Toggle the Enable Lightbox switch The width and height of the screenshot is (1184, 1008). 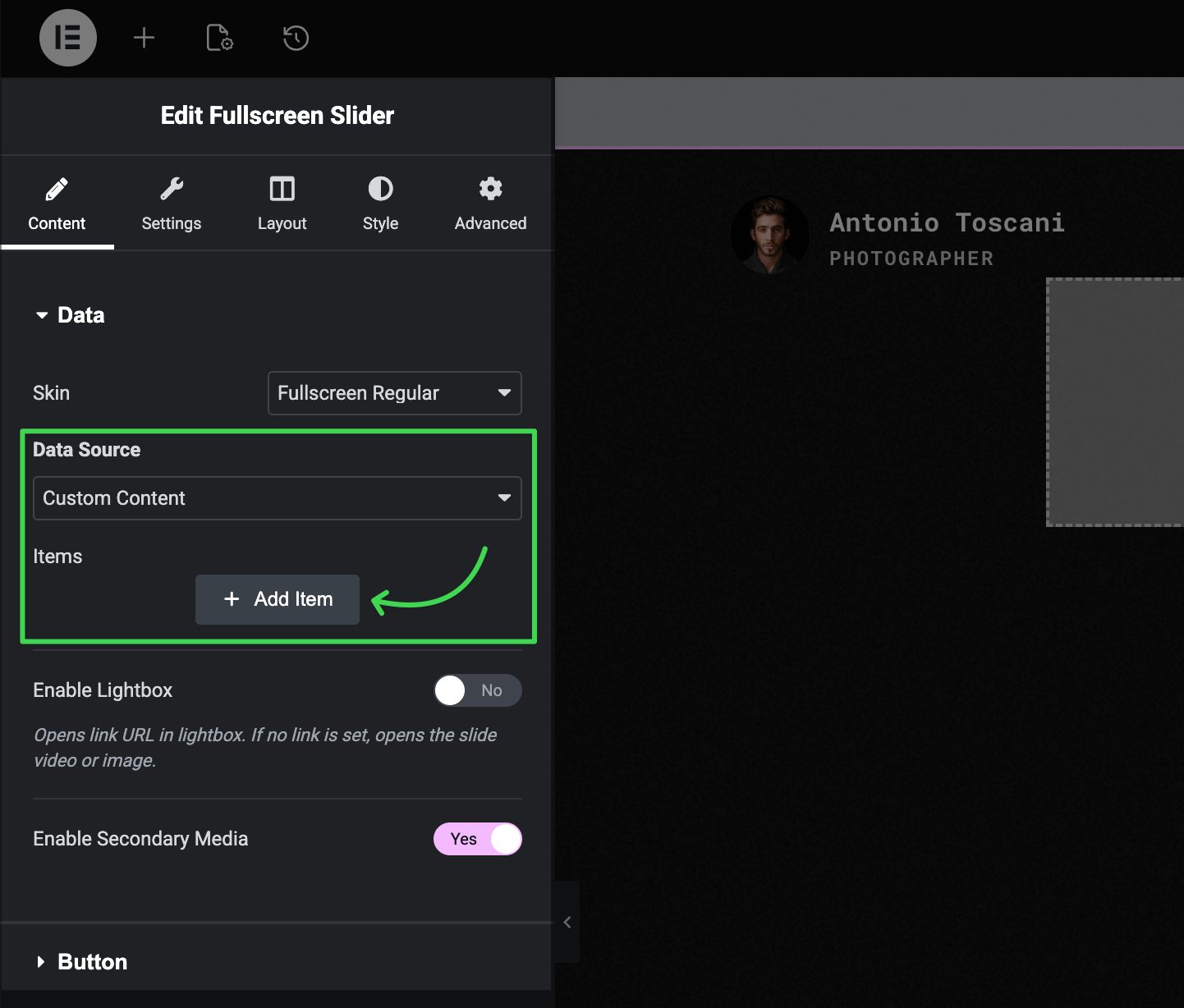pos(477,690)
